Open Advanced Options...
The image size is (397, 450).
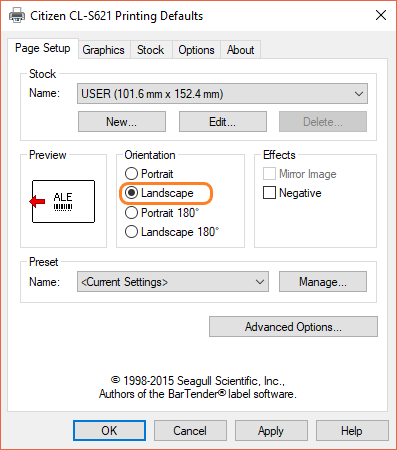pos(293,327)
